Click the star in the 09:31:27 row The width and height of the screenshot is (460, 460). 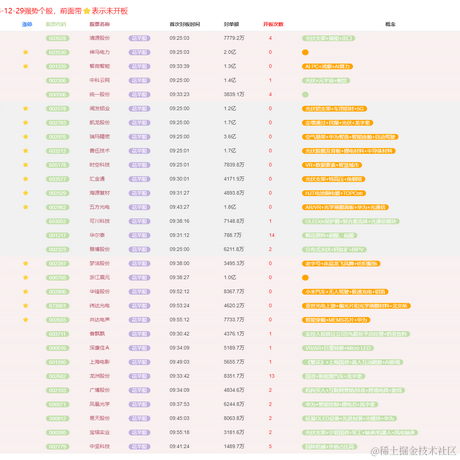tap(26, 193)
